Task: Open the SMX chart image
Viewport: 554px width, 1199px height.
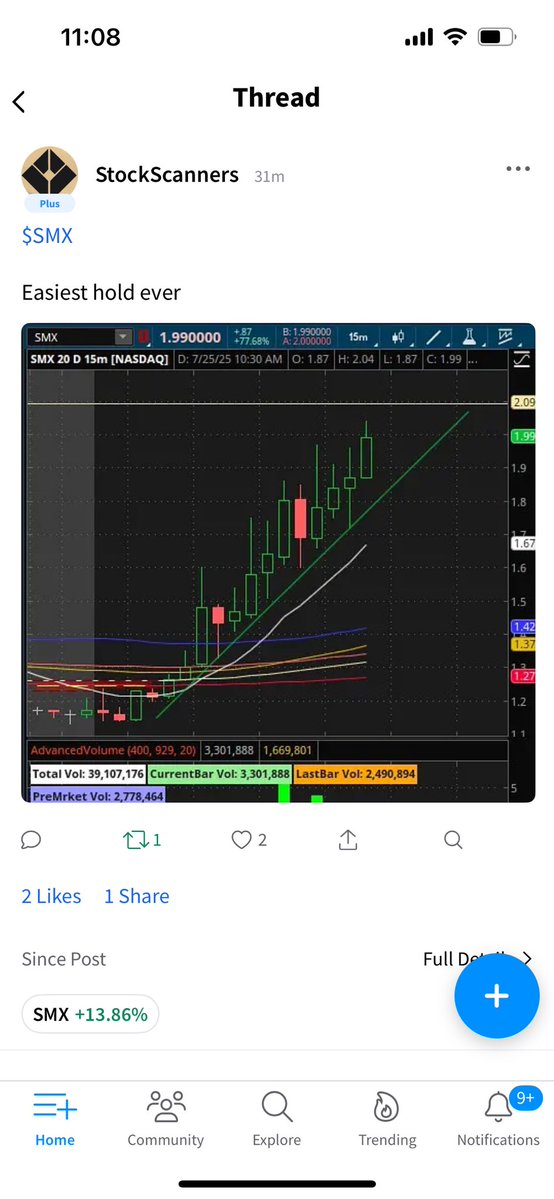Action: point(278,562)
